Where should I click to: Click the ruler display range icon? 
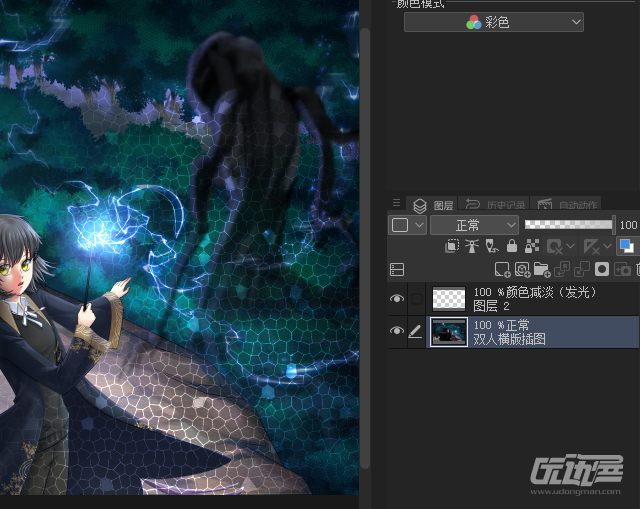pyautogui.click(x=591, y=247)
